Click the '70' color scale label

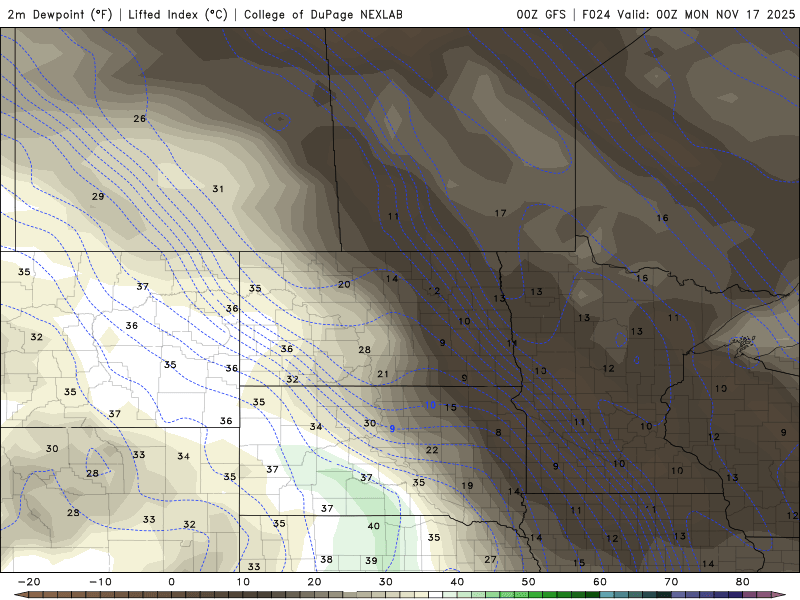click(x=671, y=582)
